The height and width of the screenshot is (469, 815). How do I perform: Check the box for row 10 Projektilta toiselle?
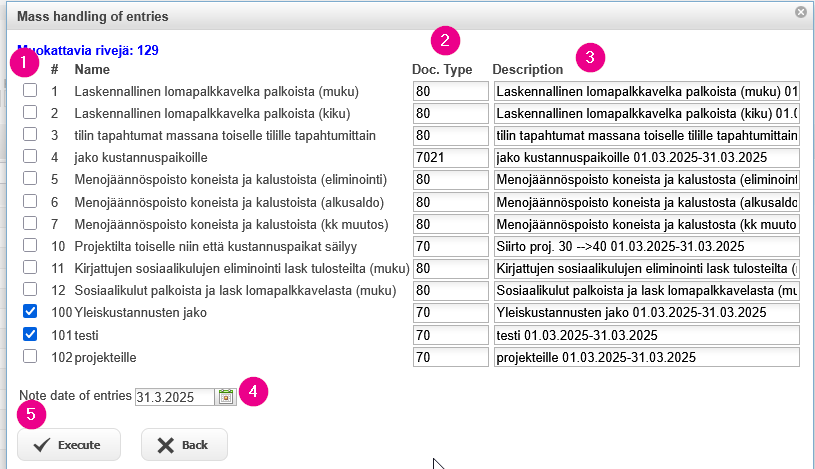(x=30, y=245)
